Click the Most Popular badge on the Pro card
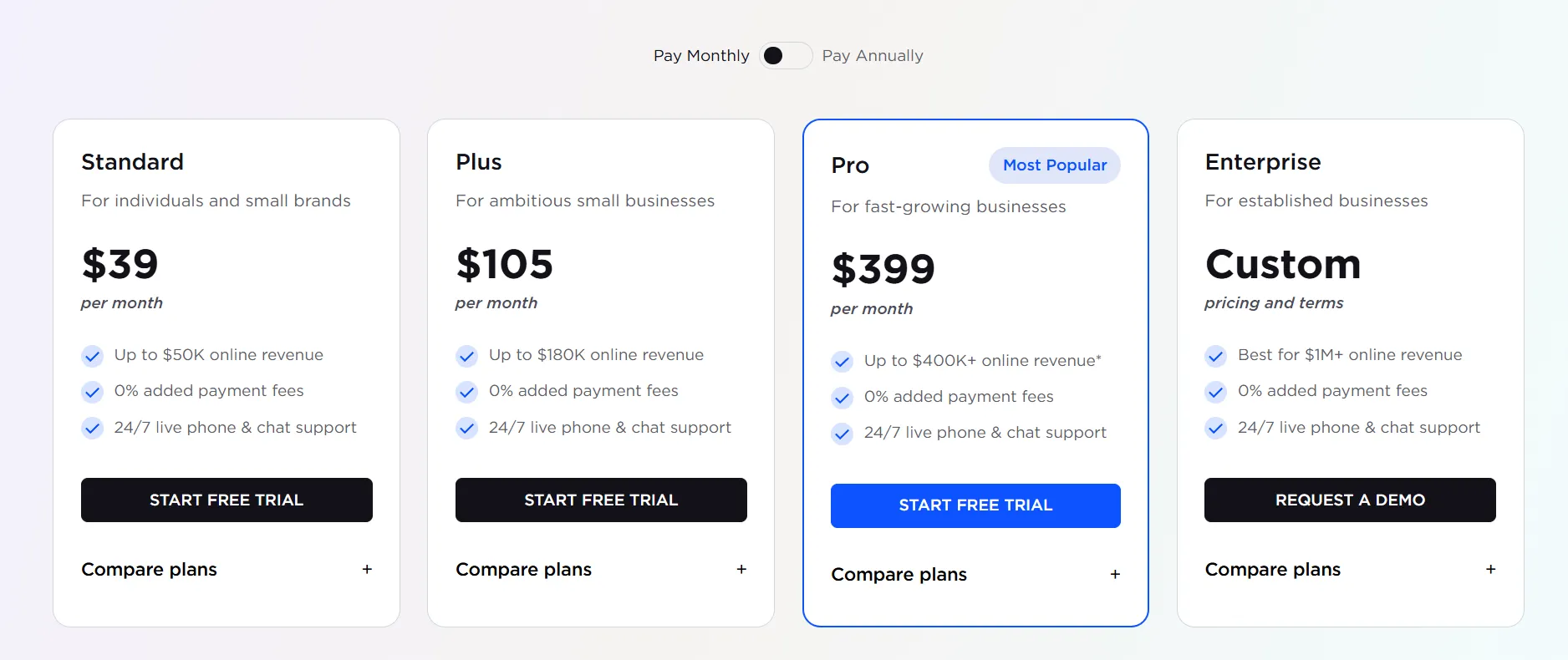 pyautogui.click(x=1054, y=165)
